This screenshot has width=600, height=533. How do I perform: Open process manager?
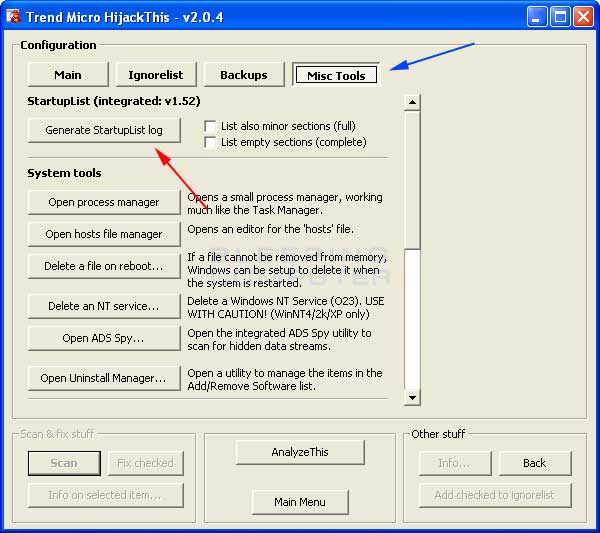tap(104, 202)
